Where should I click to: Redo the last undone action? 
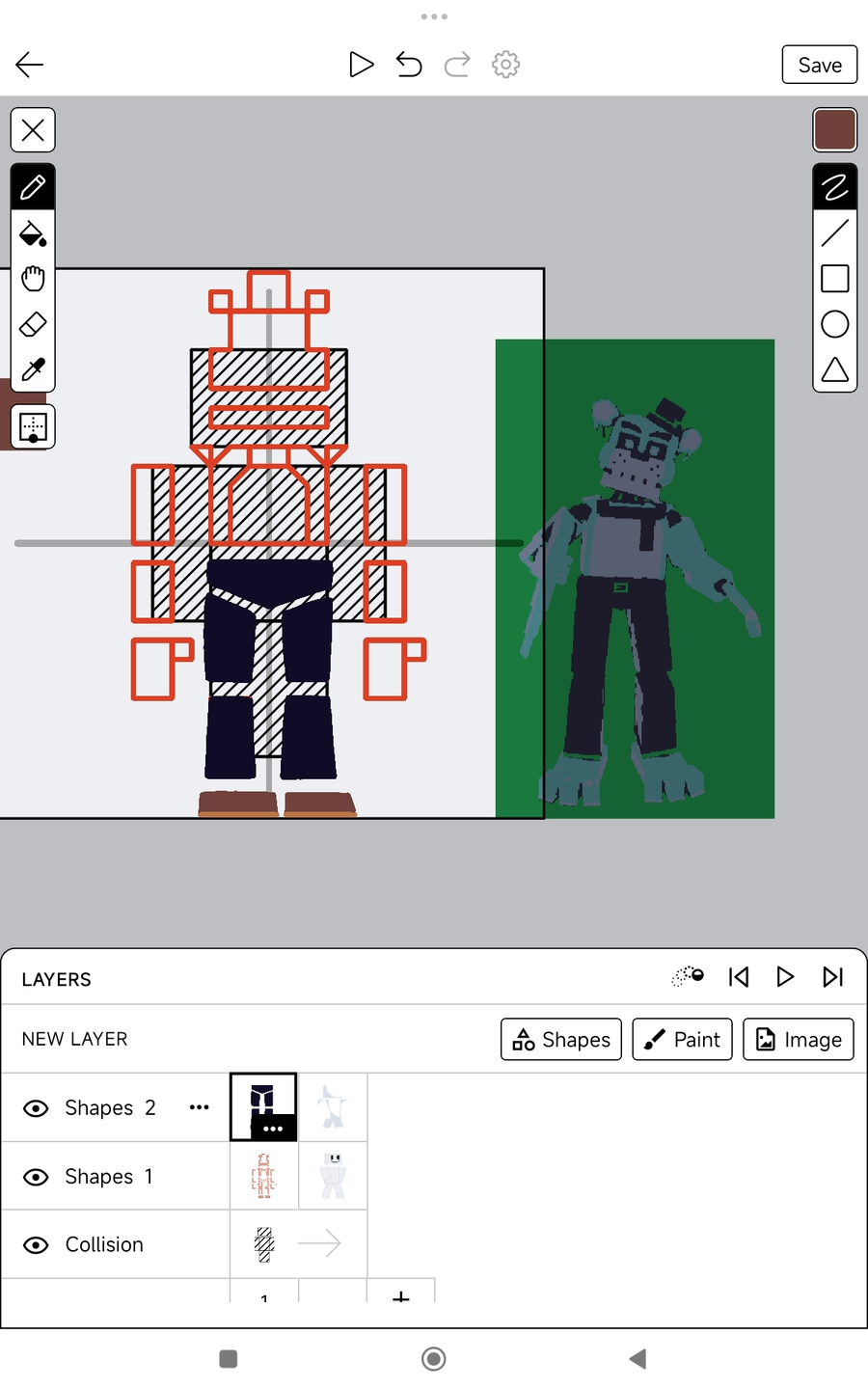click(457, 65)
